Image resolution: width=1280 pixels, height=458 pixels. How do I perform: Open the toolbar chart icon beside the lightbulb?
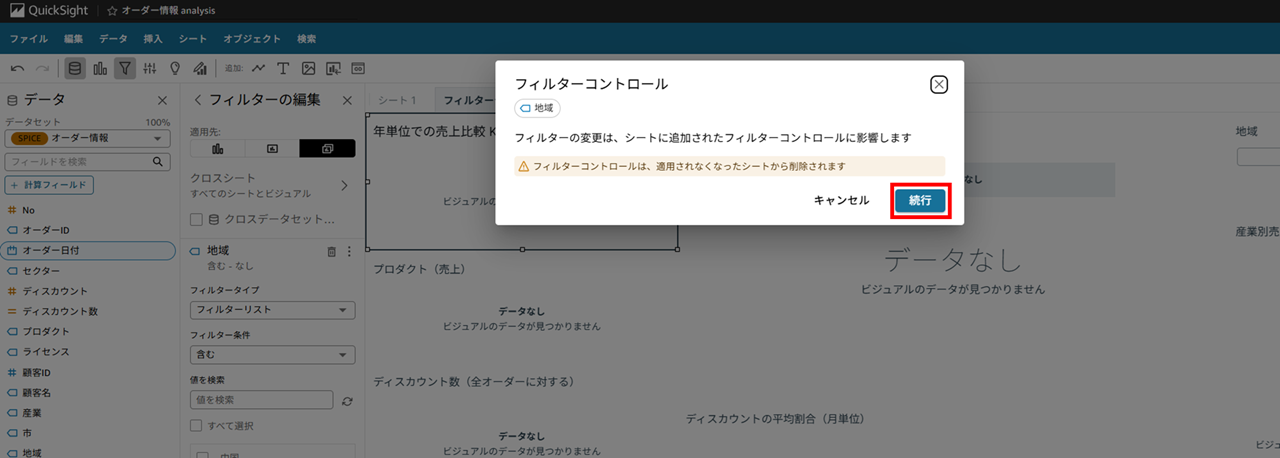coord(200,68)
